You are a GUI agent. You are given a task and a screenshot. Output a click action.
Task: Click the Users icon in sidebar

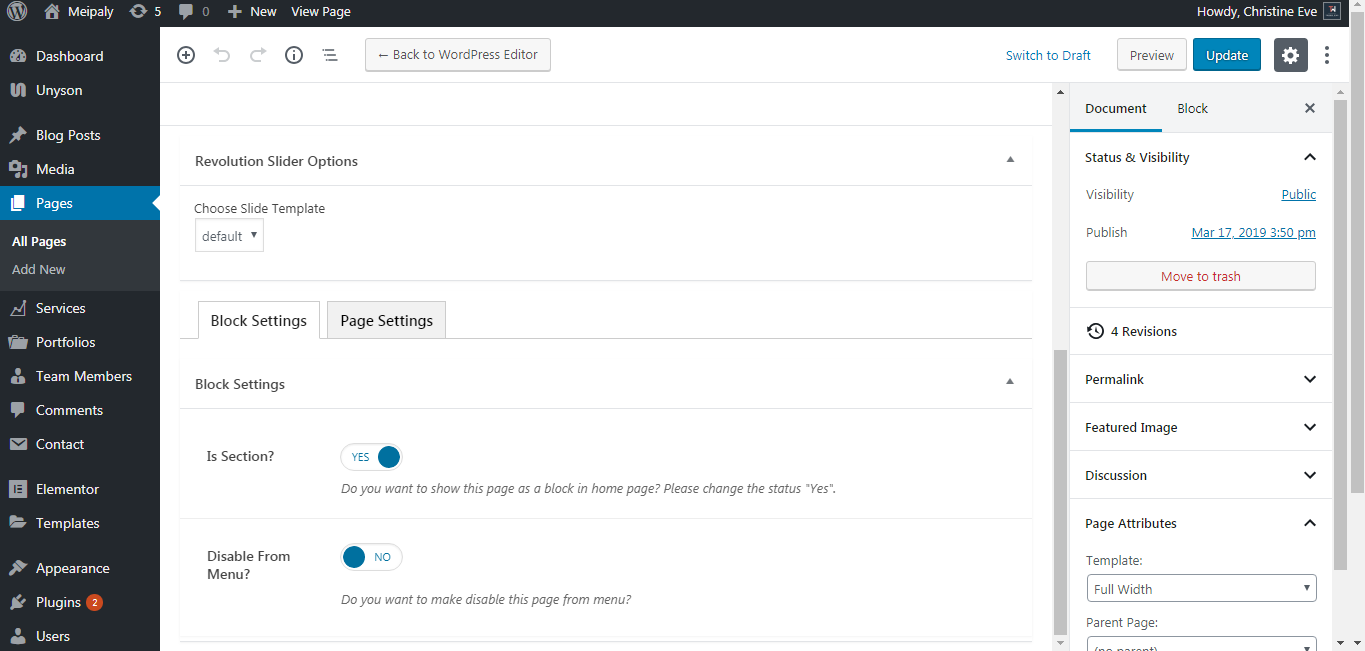click(x=18, y=636)
